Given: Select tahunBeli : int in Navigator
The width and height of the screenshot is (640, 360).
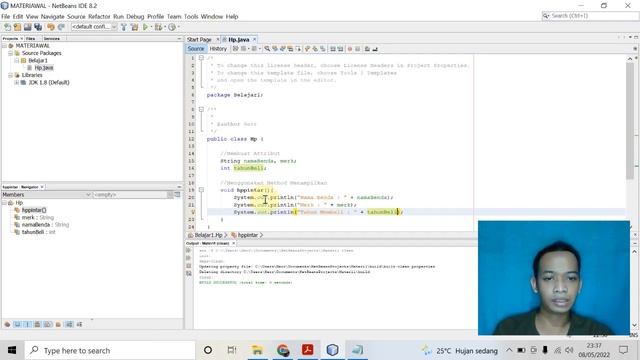Looking at the screenshot, I should (x=38, y=232).
